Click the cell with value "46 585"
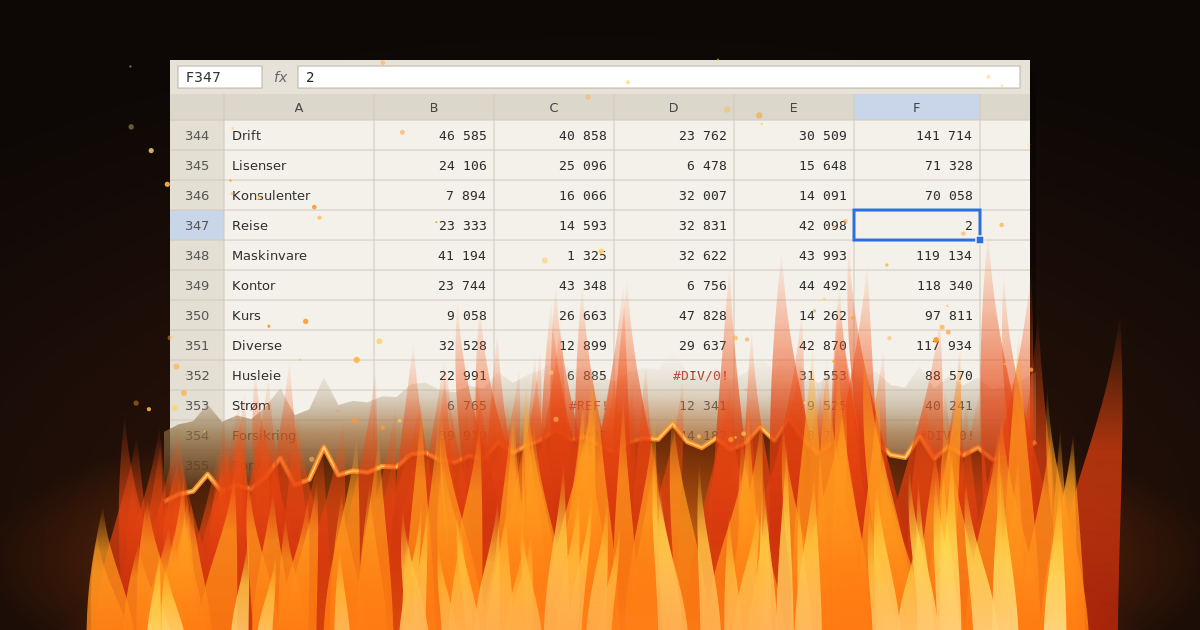 pos(434,136)
